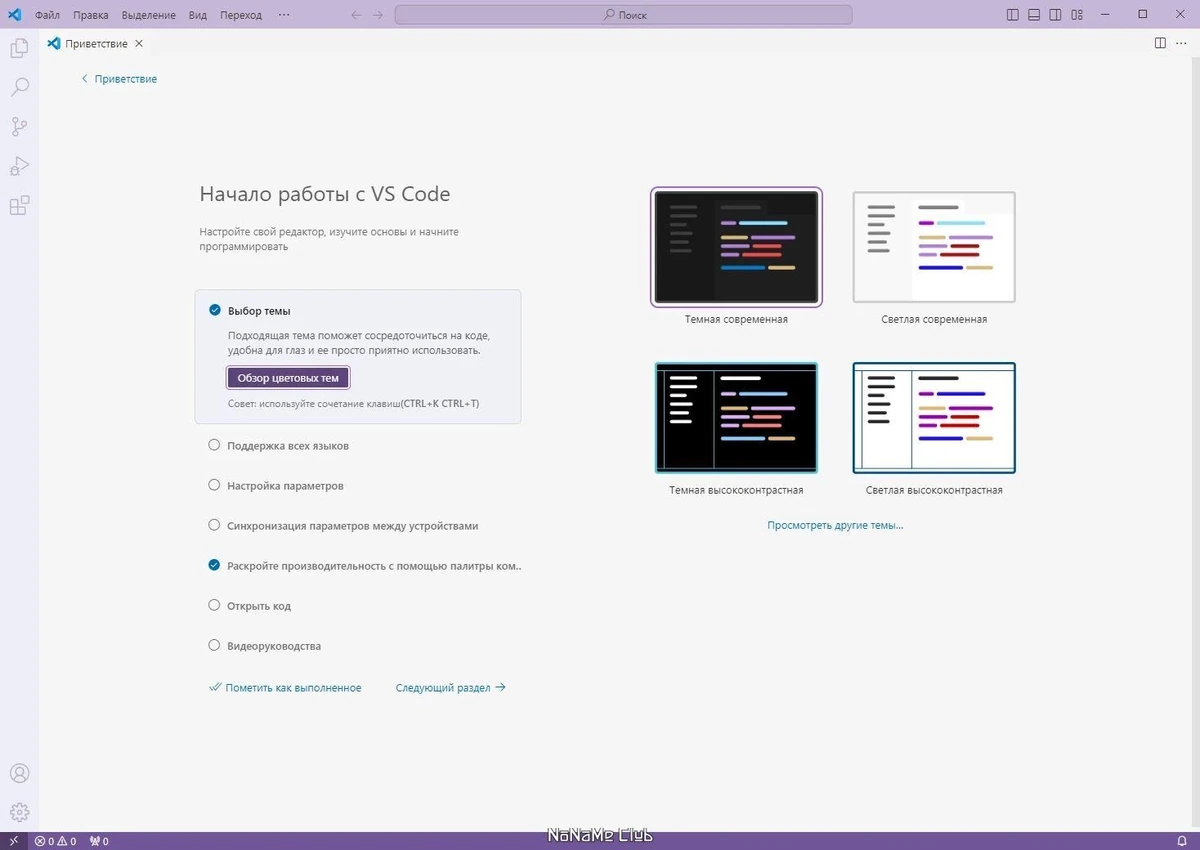The width and height of the screenshot is (1200, 850).
Task: Click Следующий раздел link
Action: click(451, 688)
